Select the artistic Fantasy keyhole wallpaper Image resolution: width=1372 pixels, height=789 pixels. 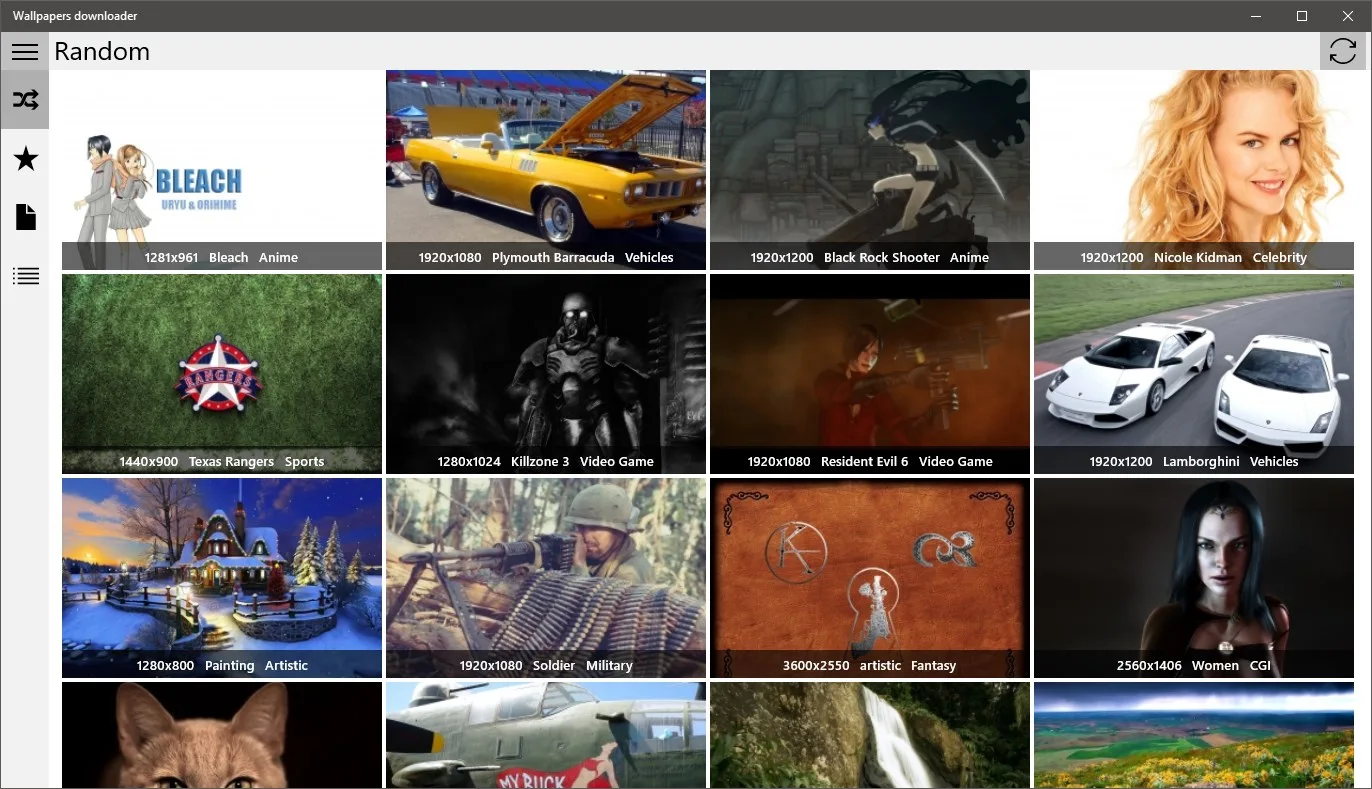point(870,578)
